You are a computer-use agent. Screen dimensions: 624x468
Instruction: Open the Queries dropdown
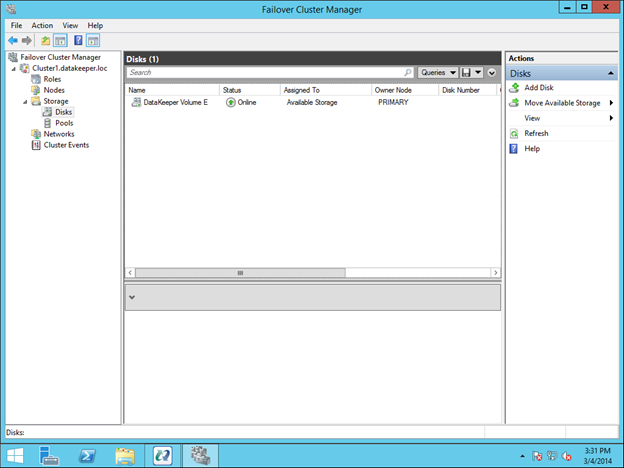438,73
